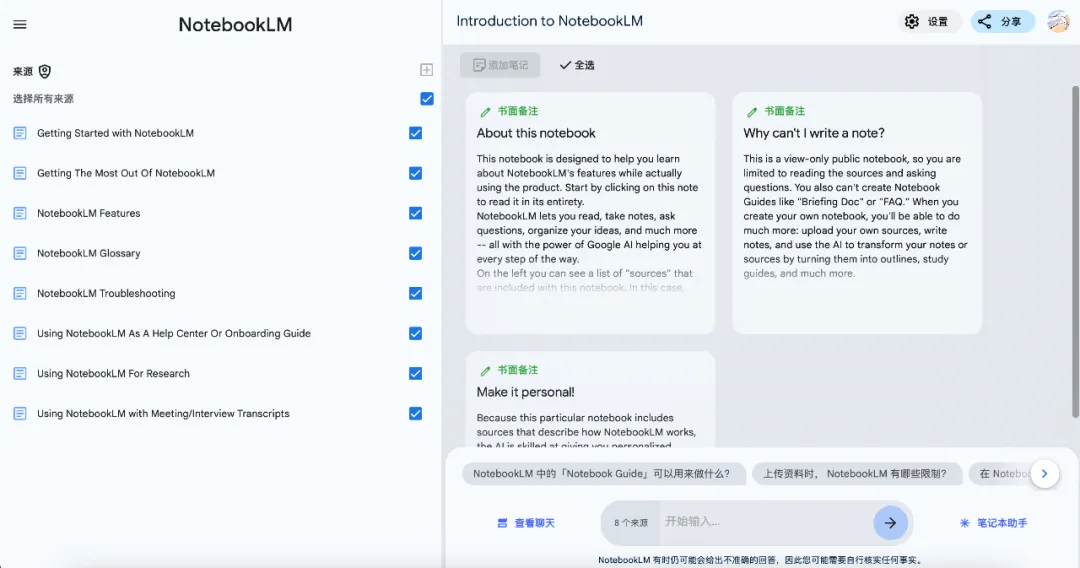Click document icon for NotebookLM Troubleshooting
The width and height of the screenshot is (1080, 568).
[x=20, y=293]
